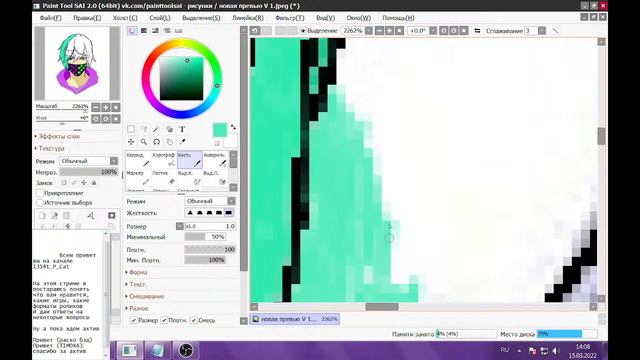This screenshot has height=360, width=640.
Task: Toggle lock all padlock icon
Action: click(x=94, y=182)
